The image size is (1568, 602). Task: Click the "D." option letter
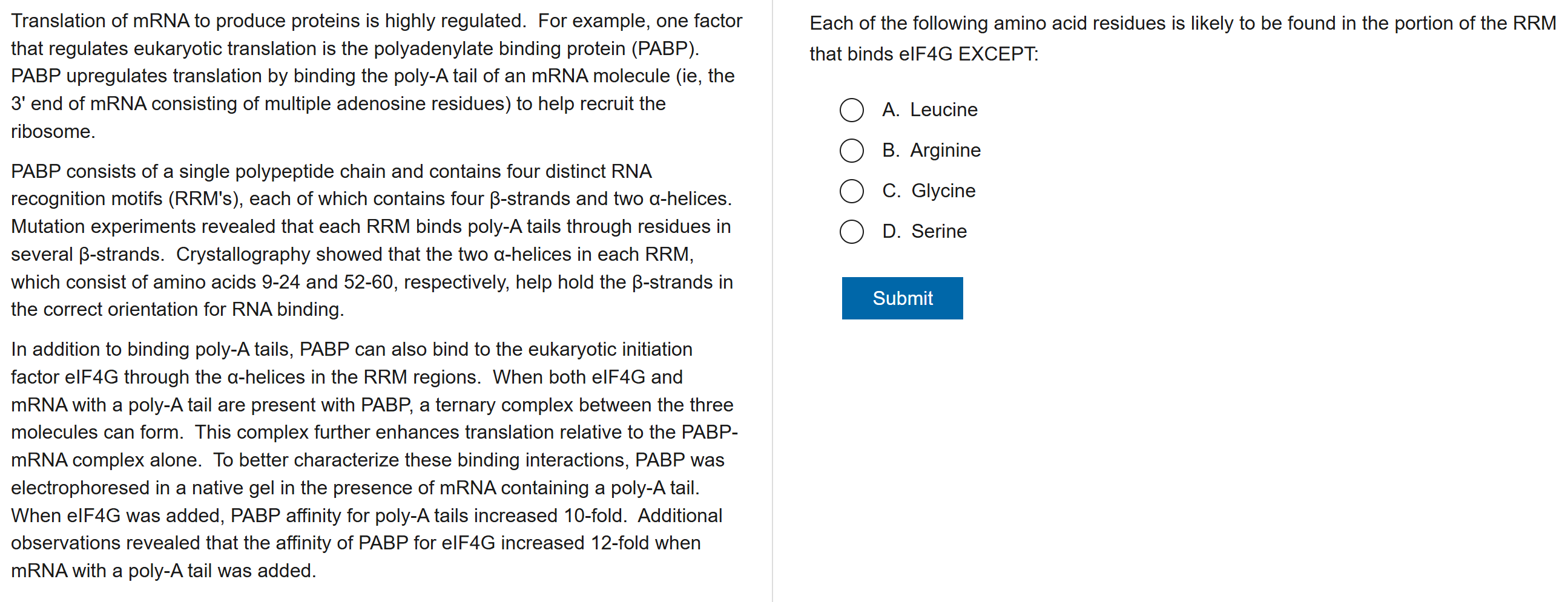(x=891, y=232)
